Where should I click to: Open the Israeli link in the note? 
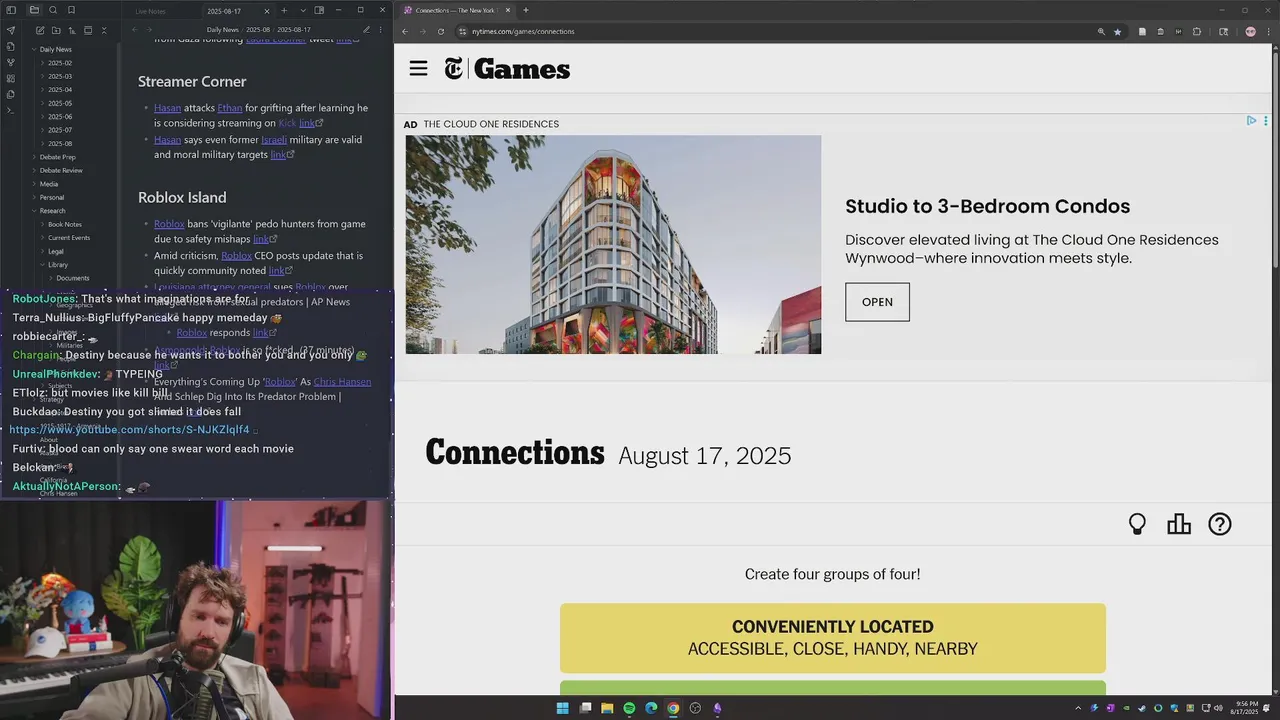pos(274,140)
